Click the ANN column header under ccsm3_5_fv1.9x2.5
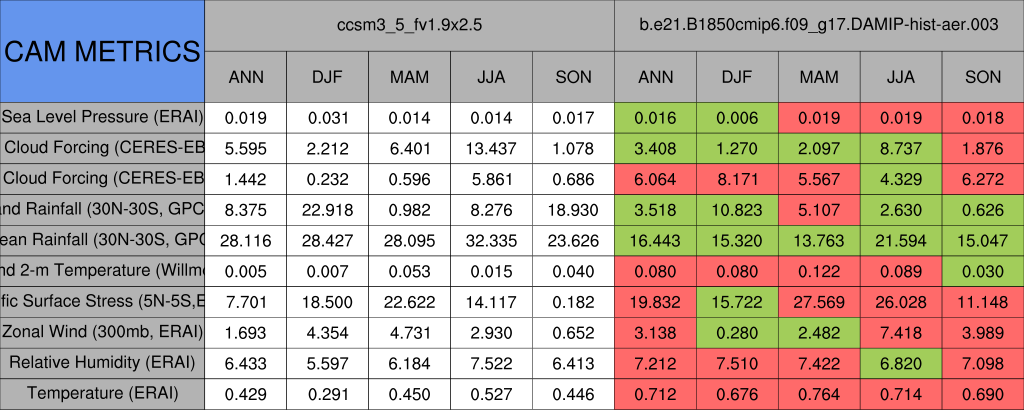This screenshot has height=410, width=1024. click(246, 76)
